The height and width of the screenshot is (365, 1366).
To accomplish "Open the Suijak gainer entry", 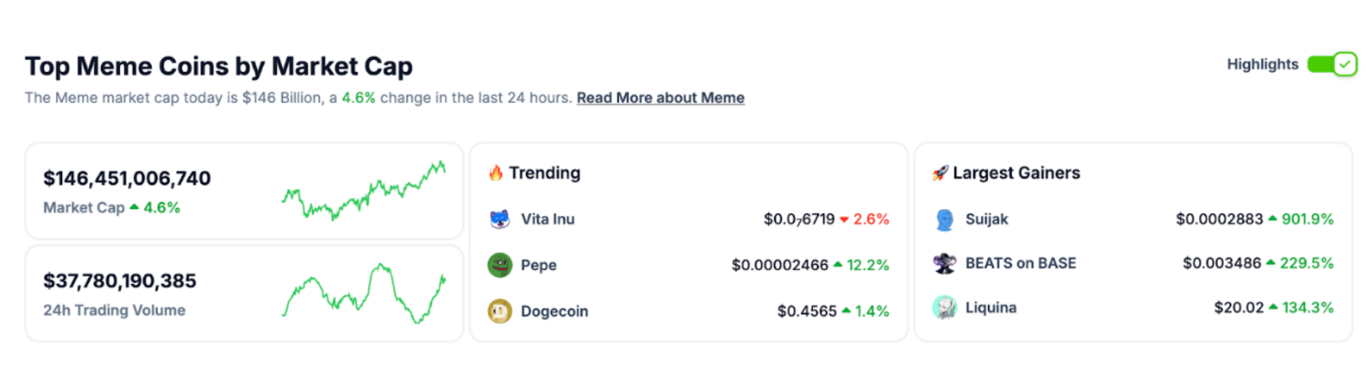I will (1133, 219).
